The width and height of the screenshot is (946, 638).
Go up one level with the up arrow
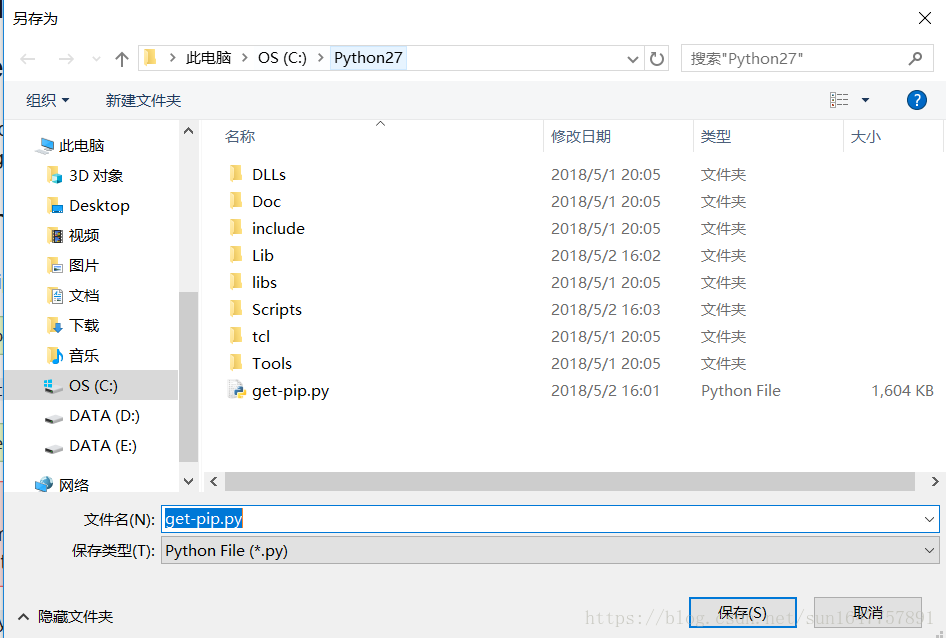[x=121, y=58]
